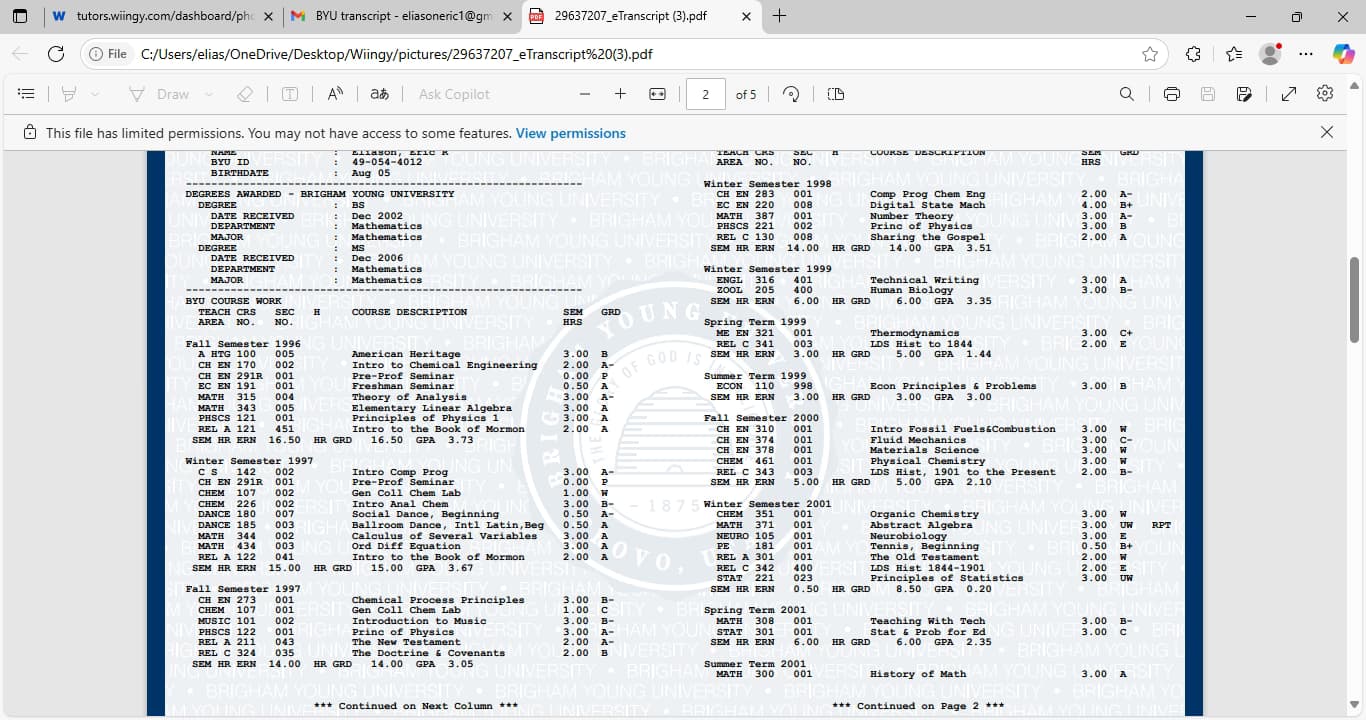
Task: Open the PDF search magnifier
Action: click(x=1127, y=94)
